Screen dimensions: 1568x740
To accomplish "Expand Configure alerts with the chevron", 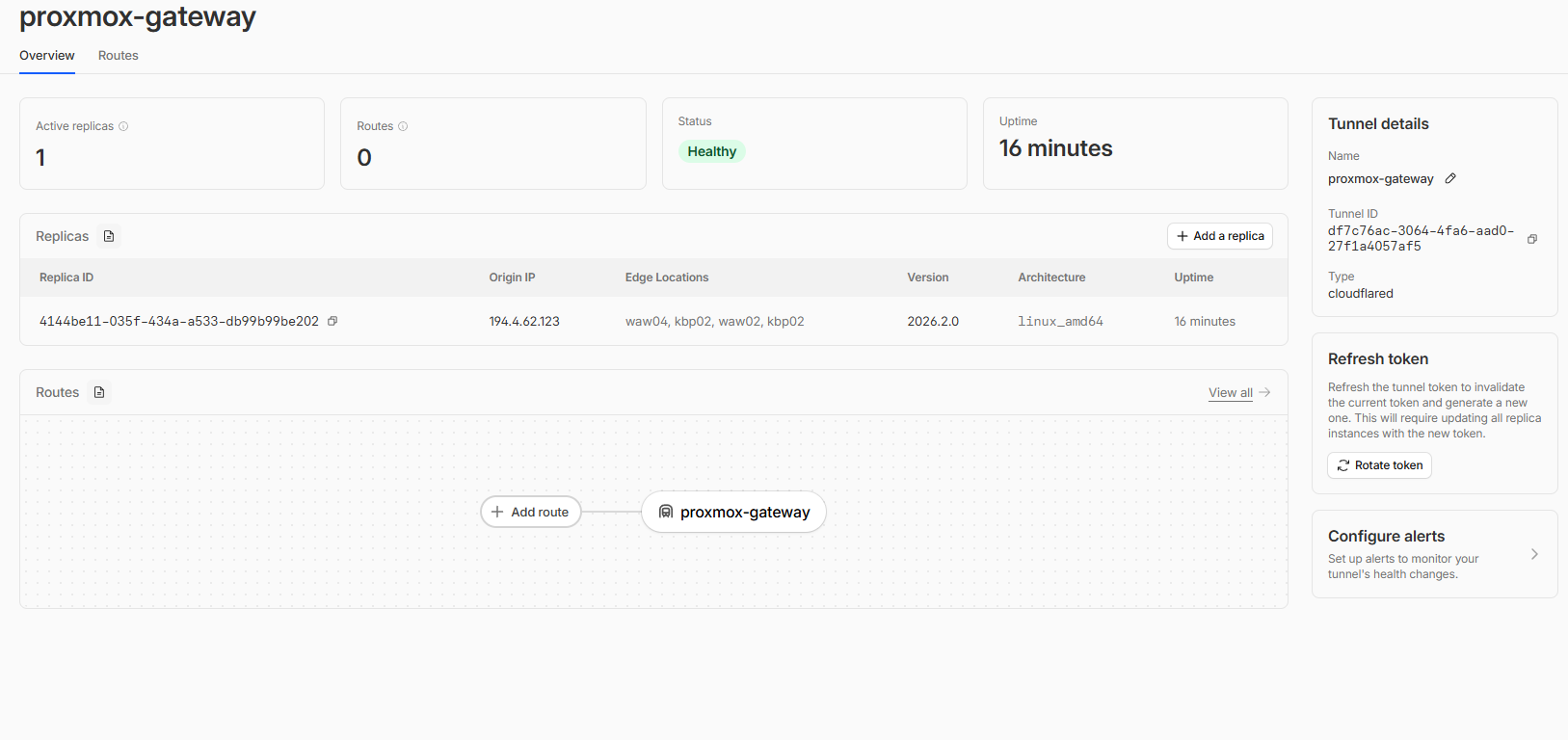I will coord(1534,554).
